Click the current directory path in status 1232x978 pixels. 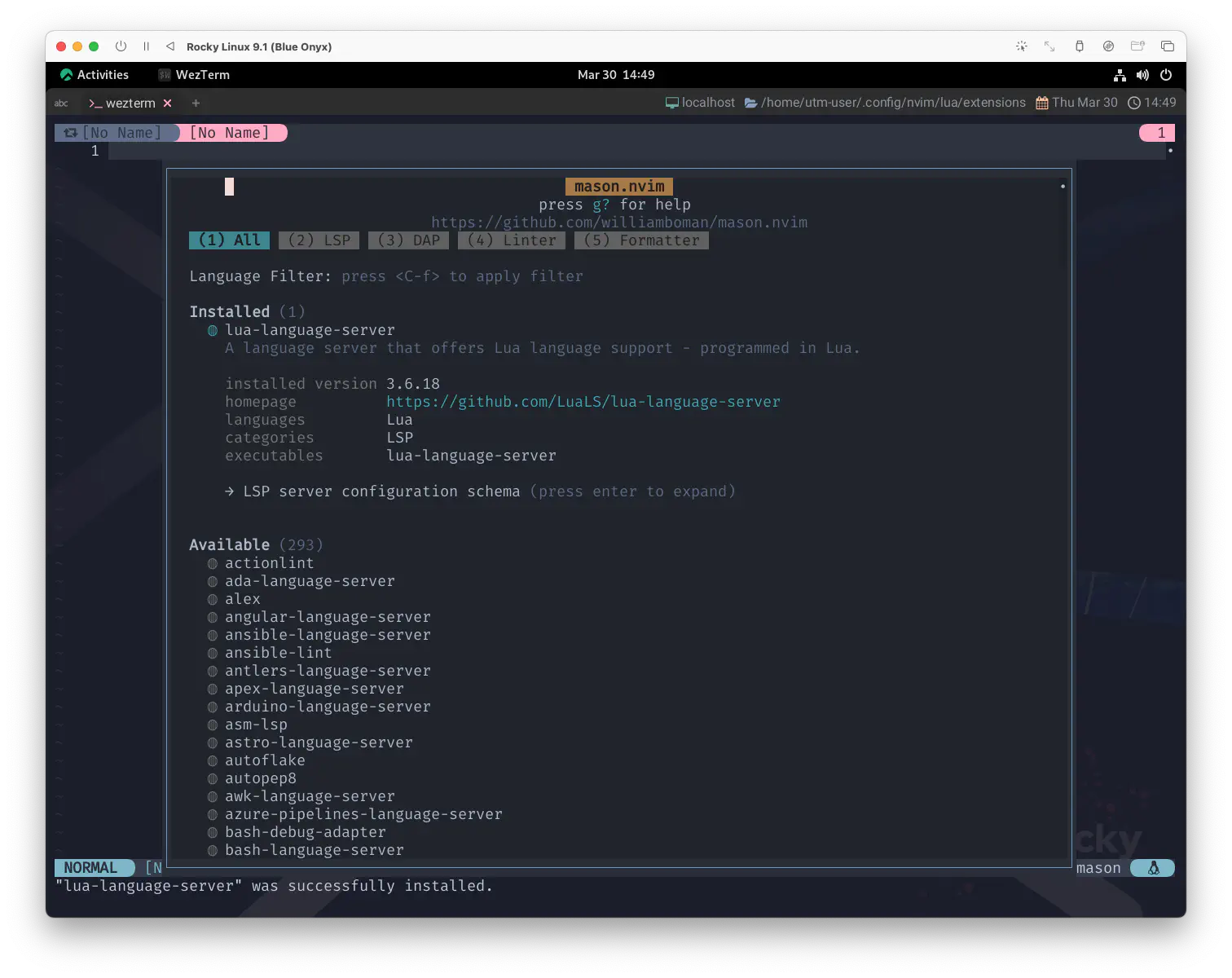pyautogui.click(x=885, y=103)
